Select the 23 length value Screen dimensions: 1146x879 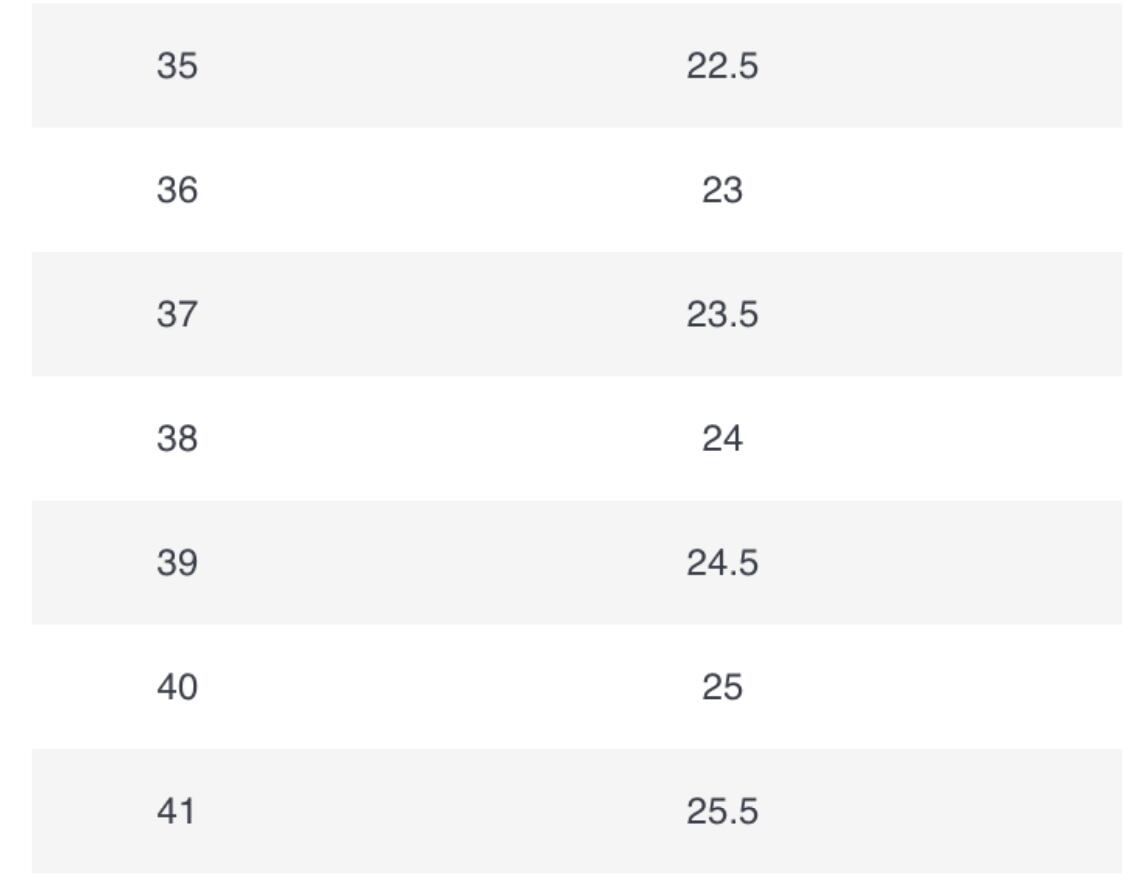coord(722,190)
